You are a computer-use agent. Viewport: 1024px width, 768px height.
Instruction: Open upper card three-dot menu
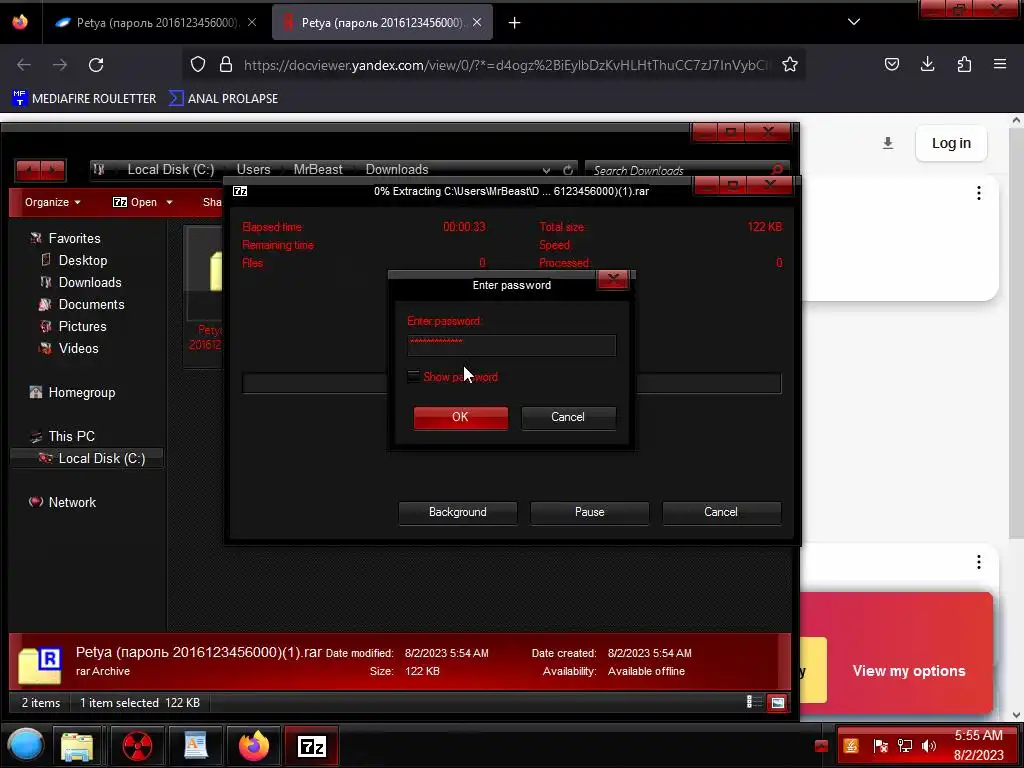978,193
